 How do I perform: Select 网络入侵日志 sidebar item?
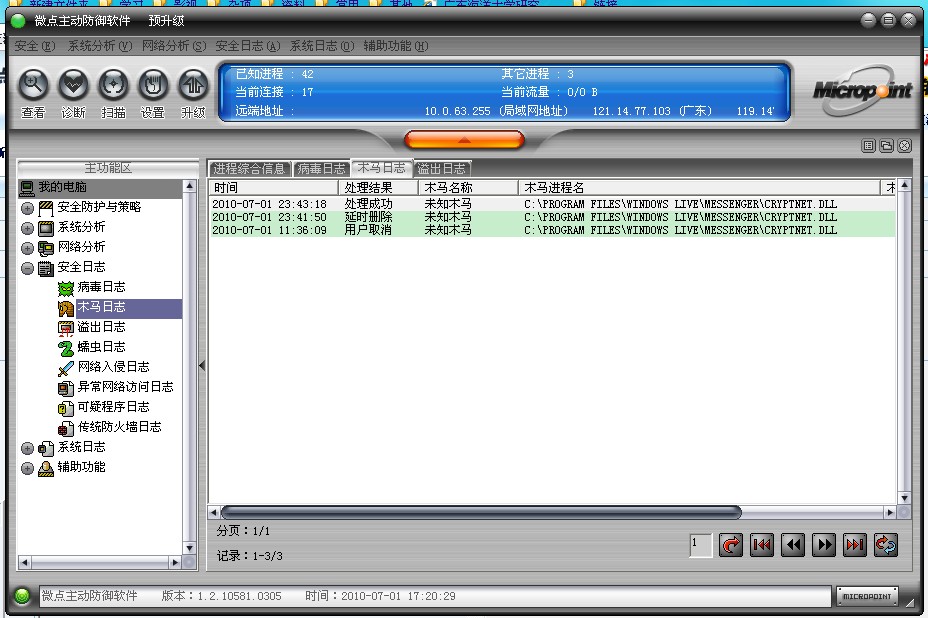(114, 367)
